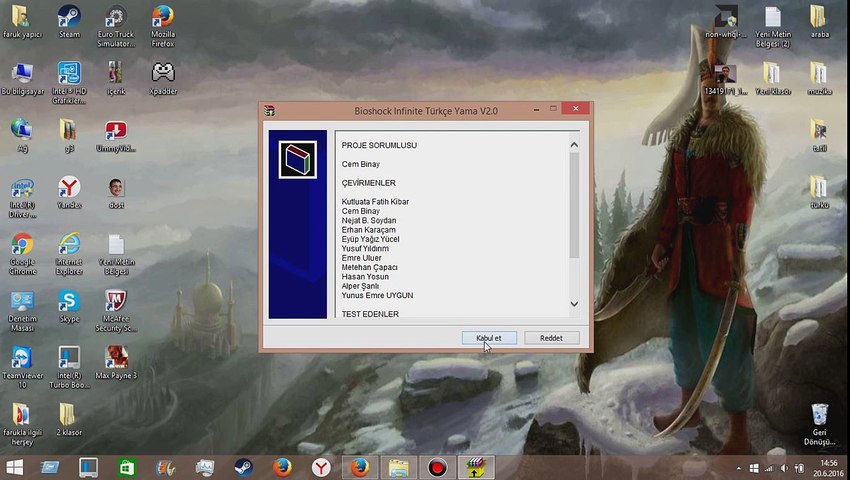850x480 pixels.
Task: Open the File Explorer taskbar button
Action: tap(398, 468)
